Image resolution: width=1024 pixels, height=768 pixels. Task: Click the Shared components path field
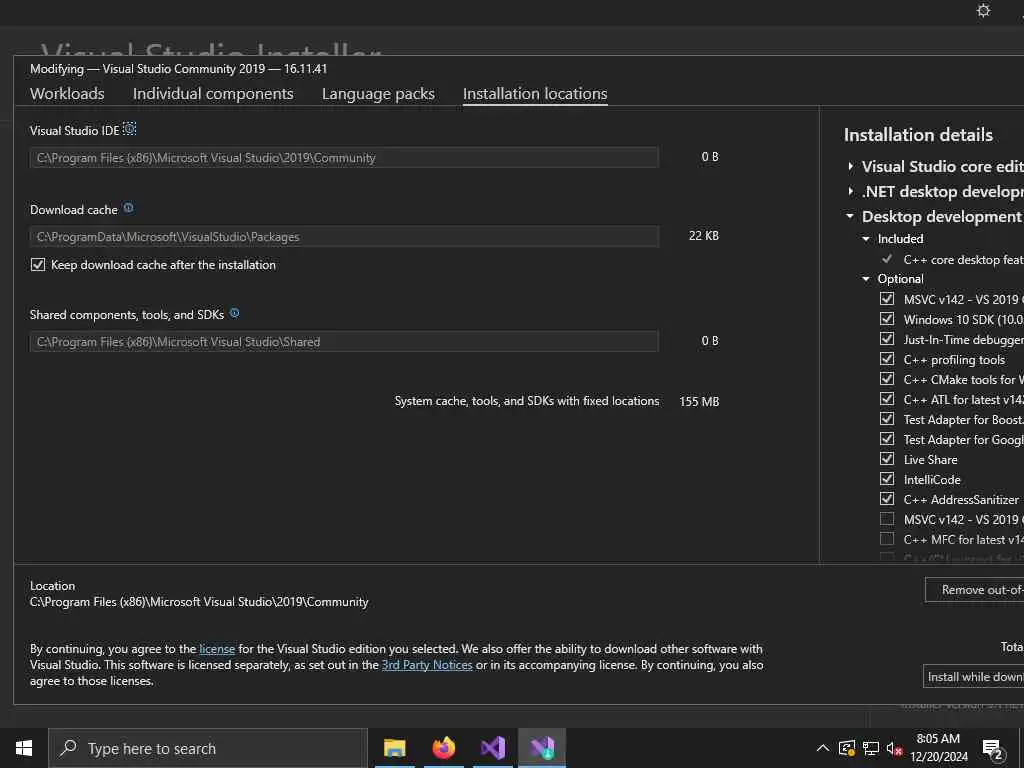pyautogui.click(x=344, y=342)
